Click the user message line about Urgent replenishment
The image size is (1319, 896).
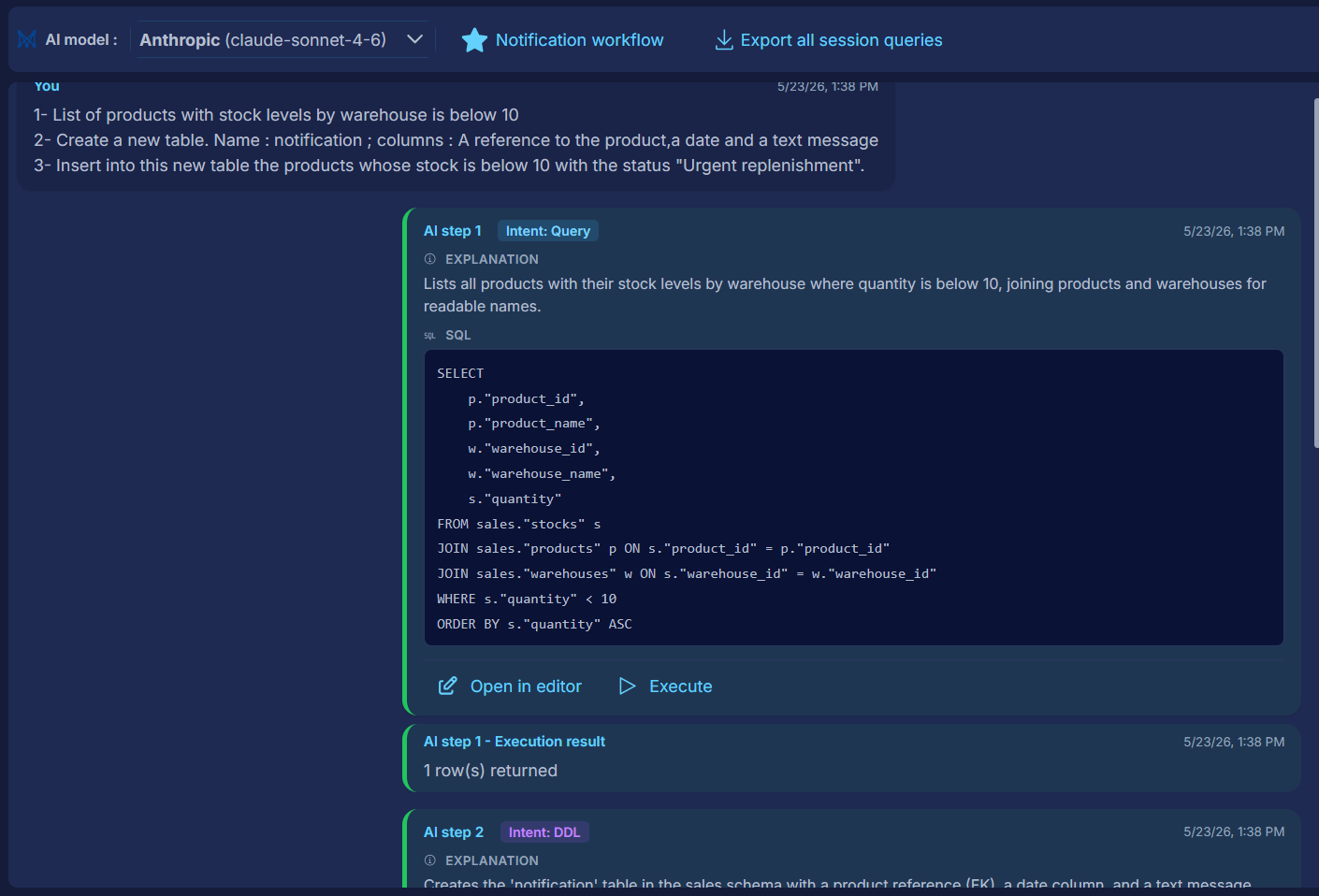449,166
